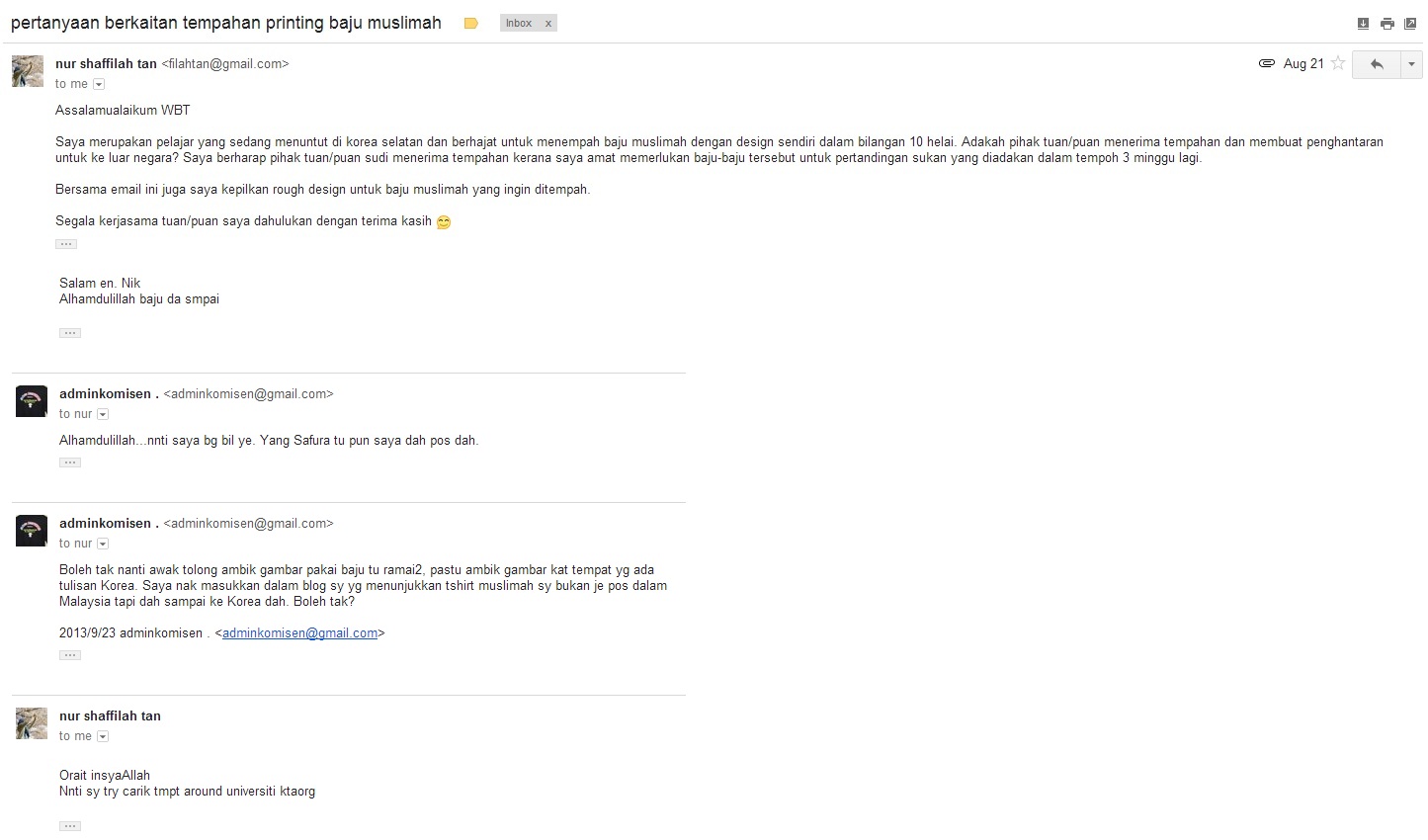
Task: Click the adminkomisen@gmail.com email link
Action: 299,633
